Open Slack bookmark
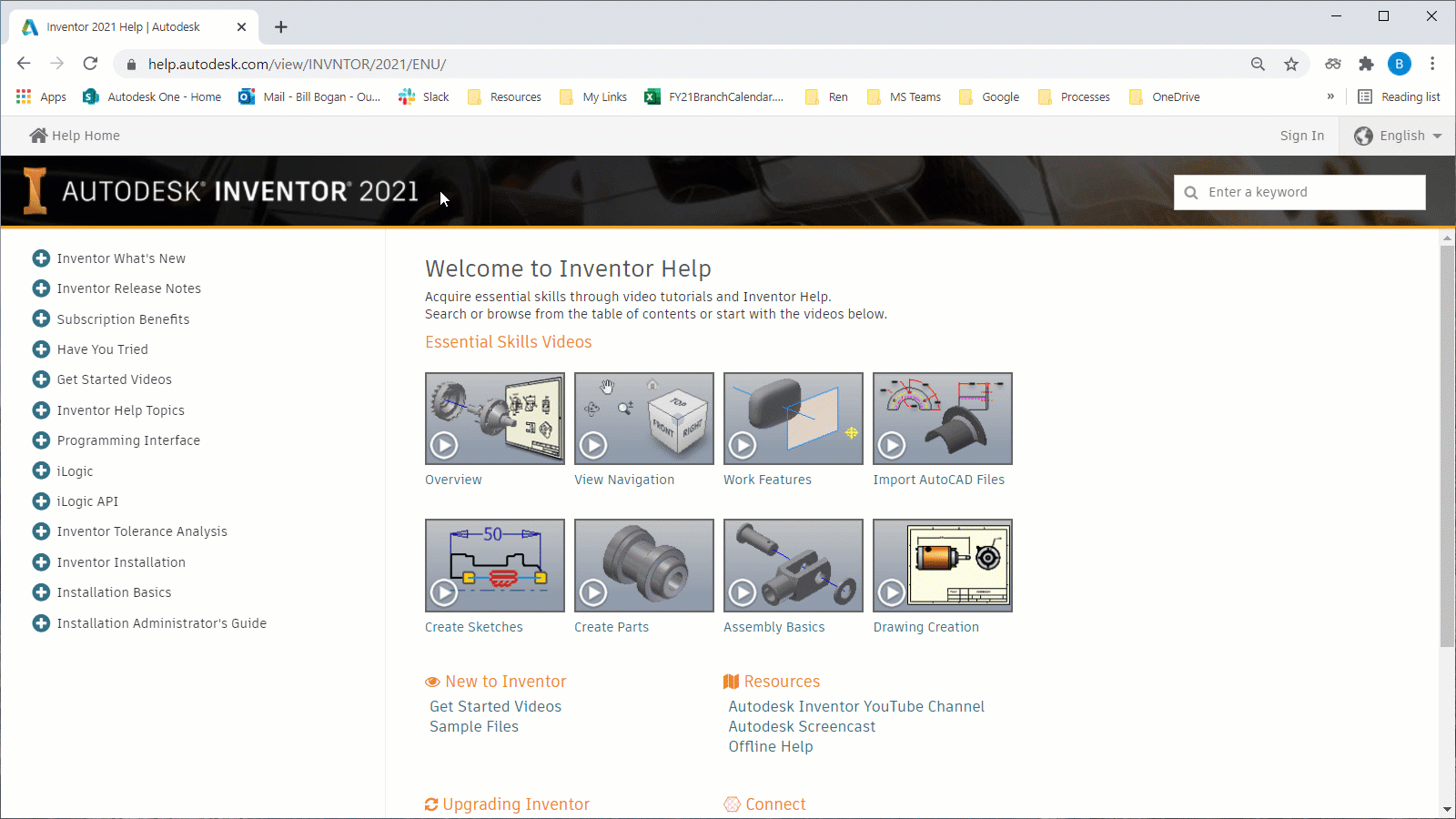The image size is (1456, 819). [x=424, y=96]
